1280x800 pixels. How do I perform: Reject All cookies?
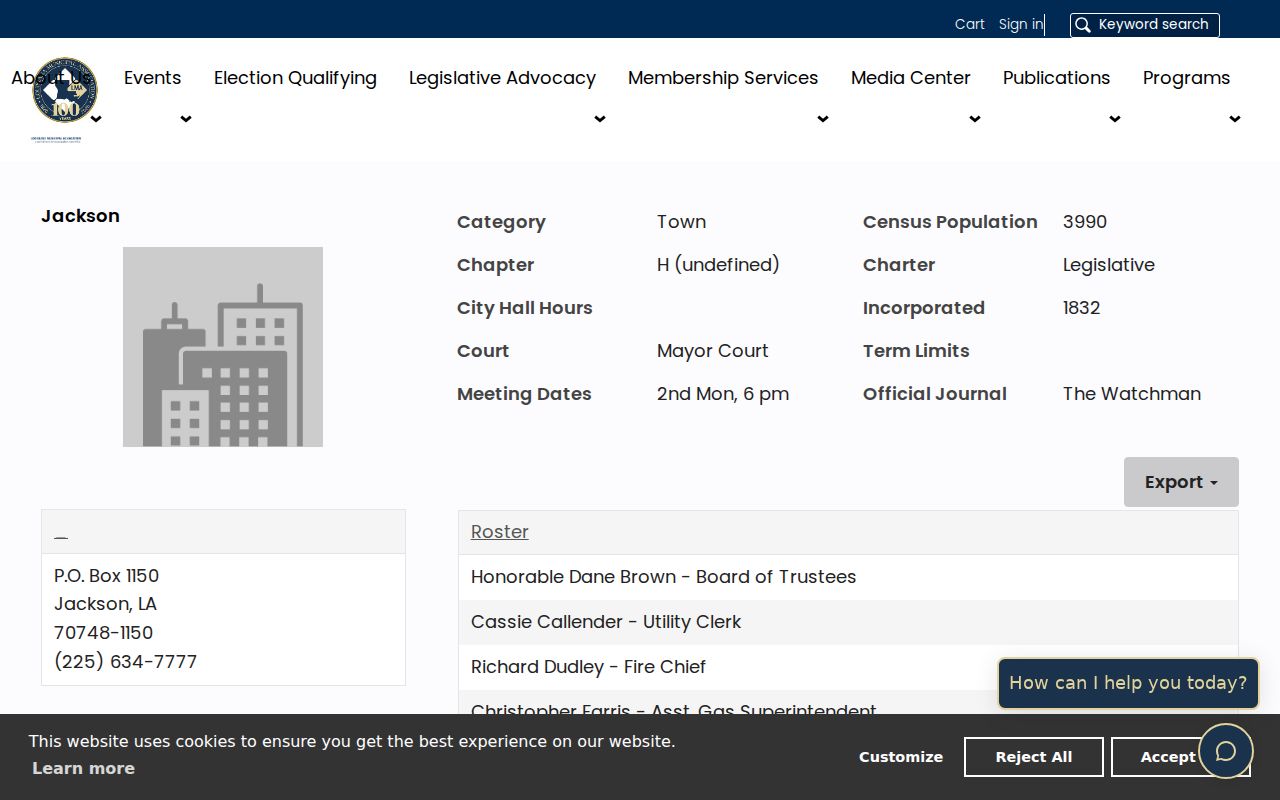click(1034, 757)
